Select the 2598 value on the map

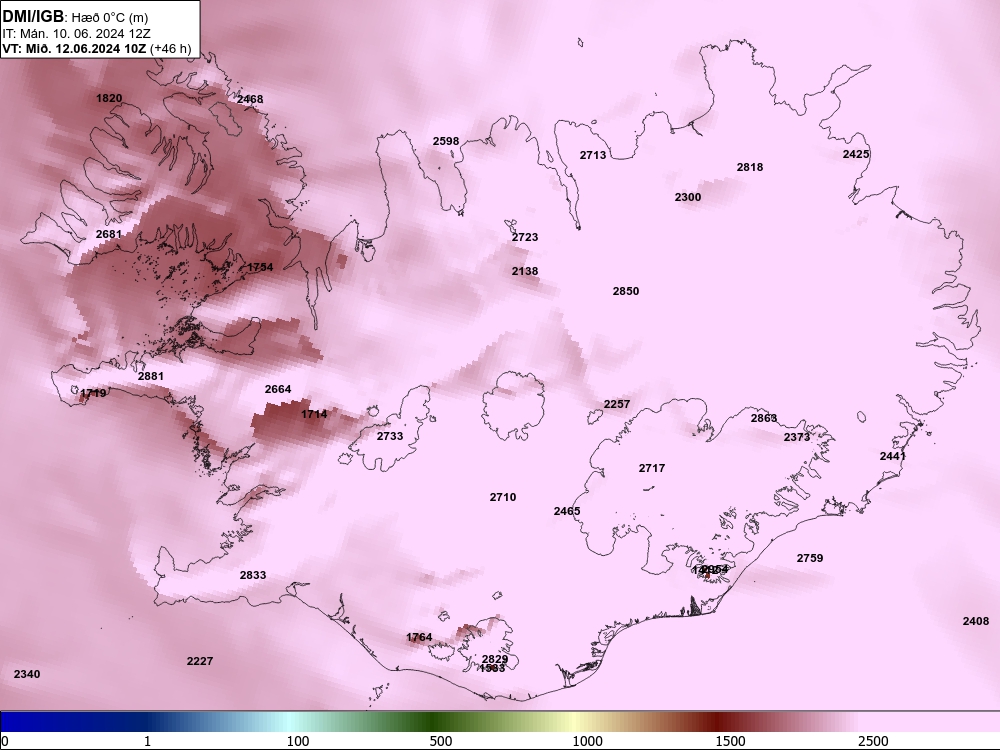446,141
